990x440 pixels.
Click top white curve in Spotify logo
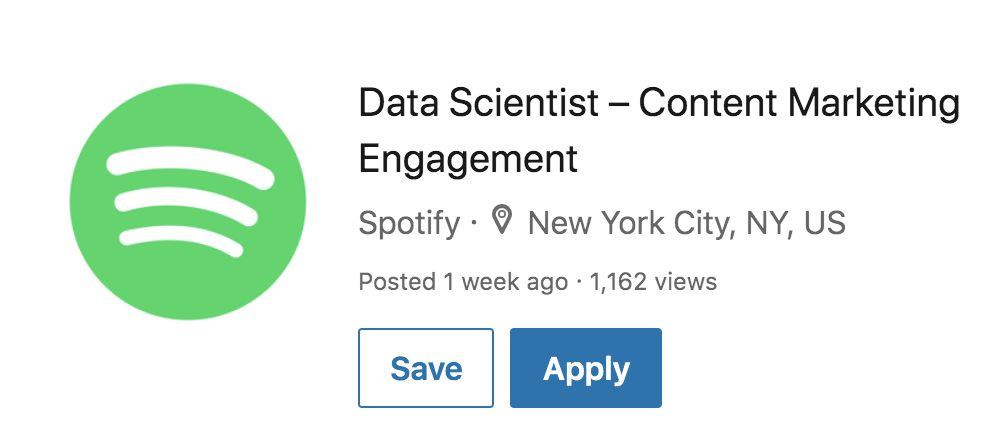pyautogui.click(x=190, y=167)
